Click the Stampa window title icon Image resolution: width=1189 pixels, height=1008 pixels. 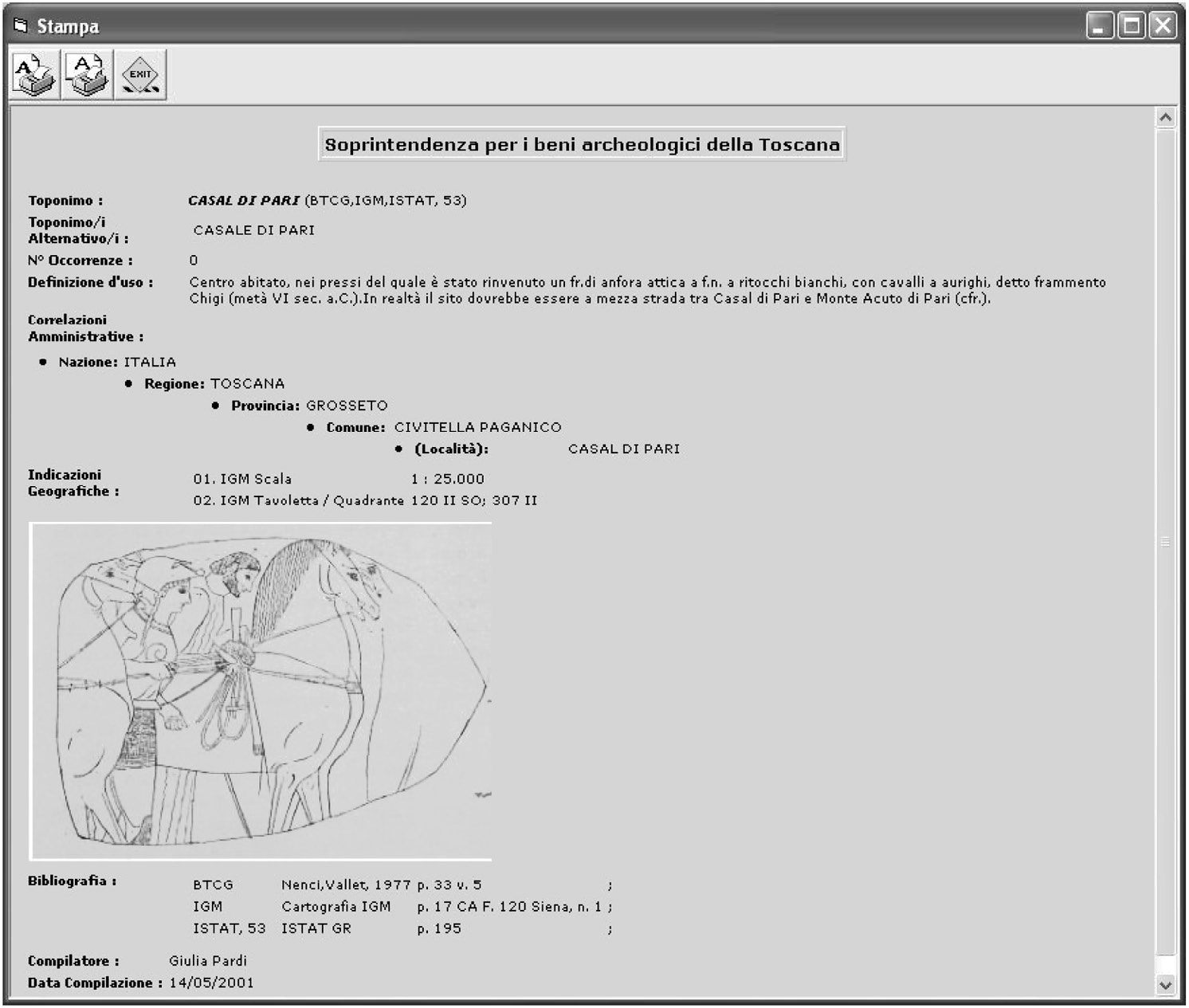point(21,25)
